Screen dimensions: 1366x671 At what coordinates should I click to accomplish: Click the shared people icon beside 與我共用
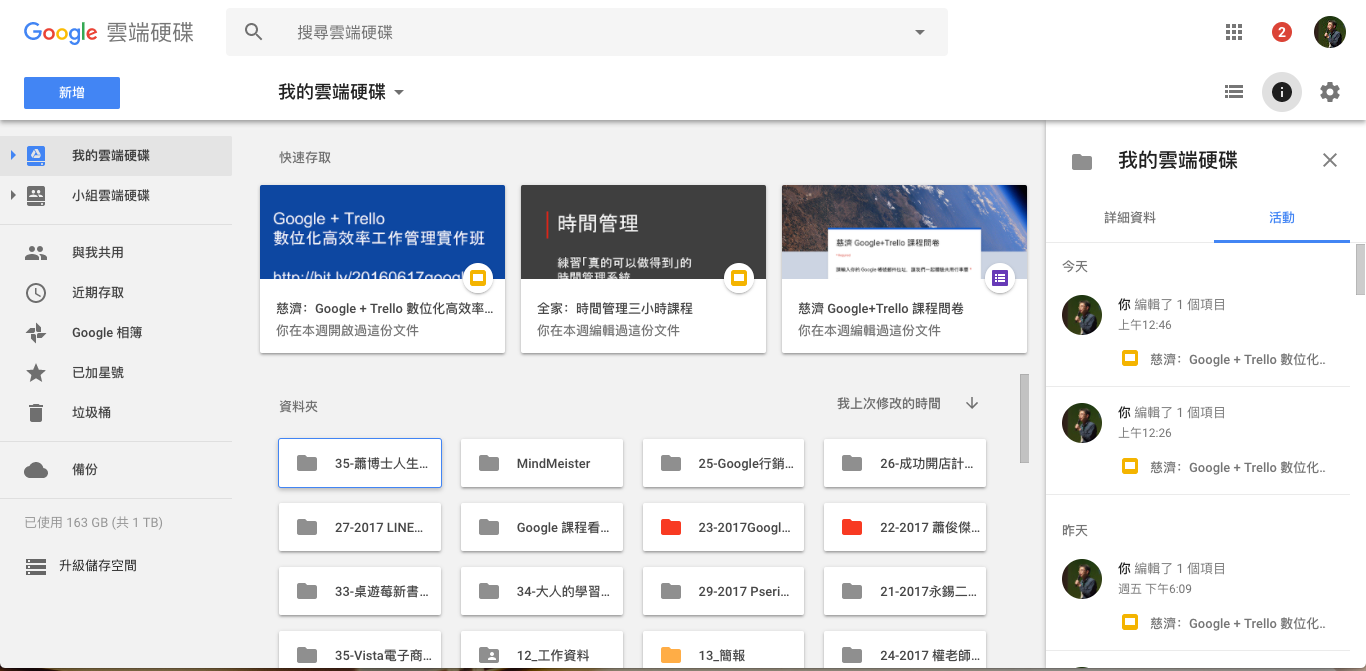(x=36, y=253)
